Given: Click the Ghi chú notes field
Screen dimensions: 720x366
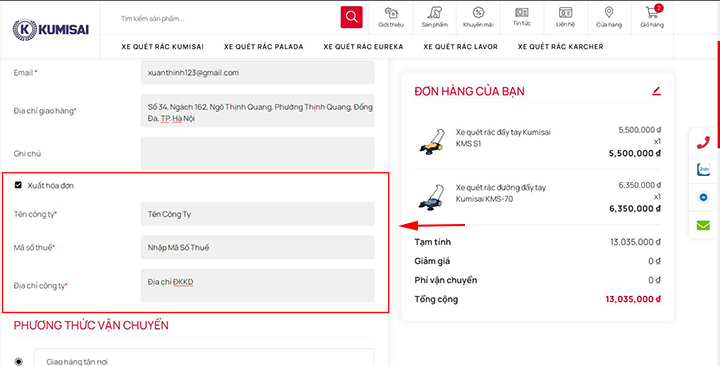Looking at the screenshot, I should 258,153.
